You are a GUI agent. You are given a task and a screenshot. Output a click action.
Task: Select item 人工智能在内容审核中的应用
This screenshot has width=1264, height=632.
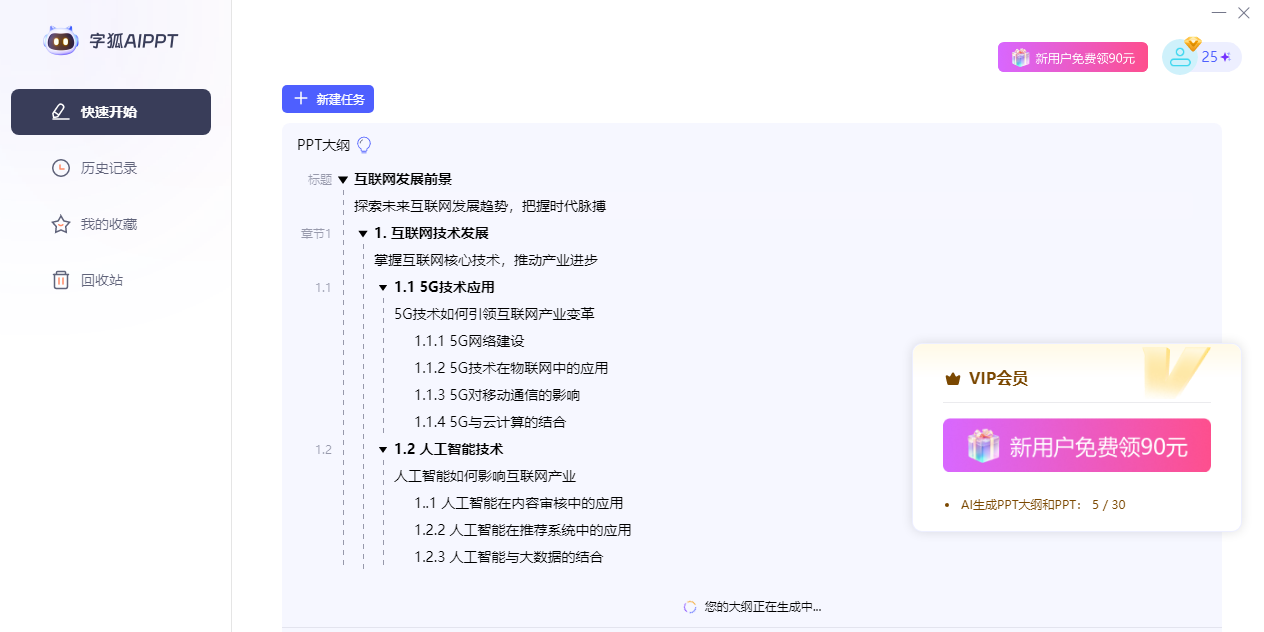tap(519, 503)
